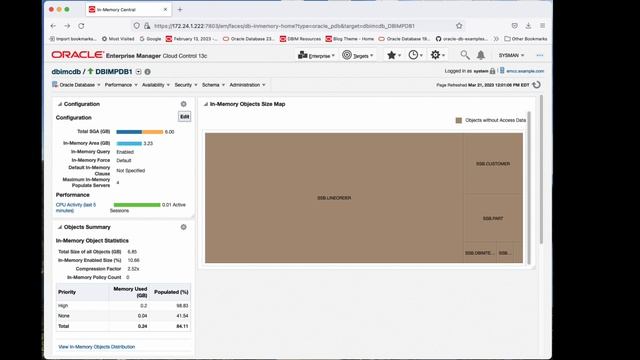
Task: Click the Populated (%) column header
Action: point(171,292)
